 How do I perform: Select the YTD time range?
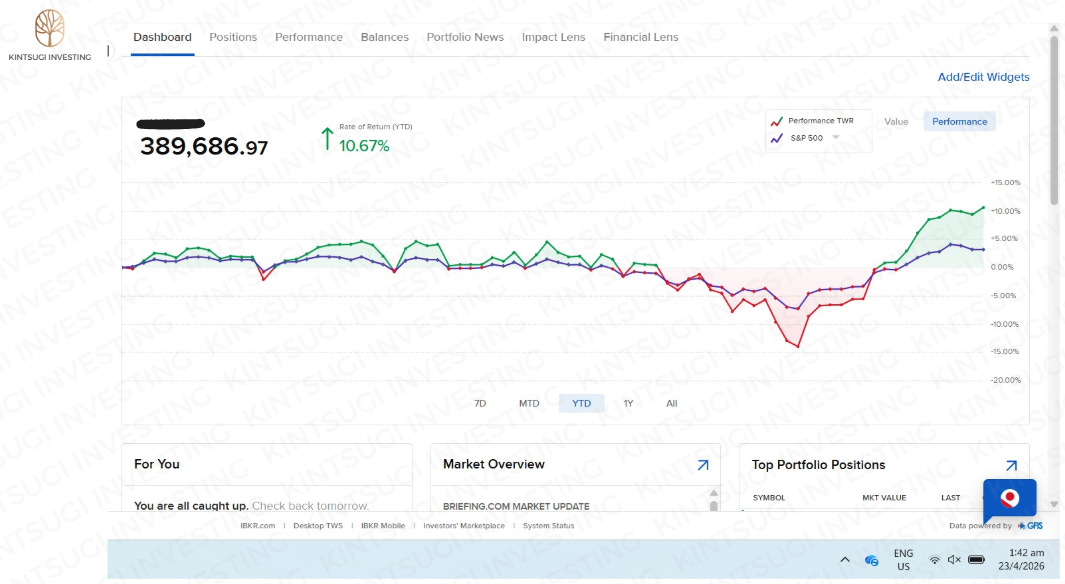(581, 403)
